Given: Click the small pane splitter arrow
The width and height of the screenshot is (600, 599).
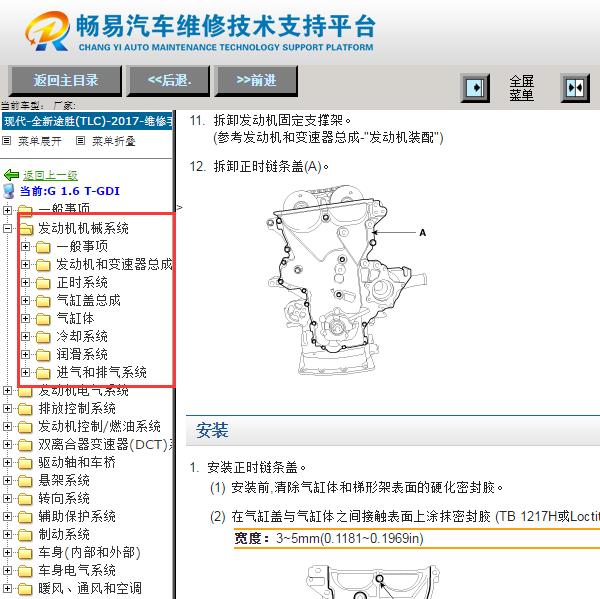Looking at the screenshot, I should 179,207.
